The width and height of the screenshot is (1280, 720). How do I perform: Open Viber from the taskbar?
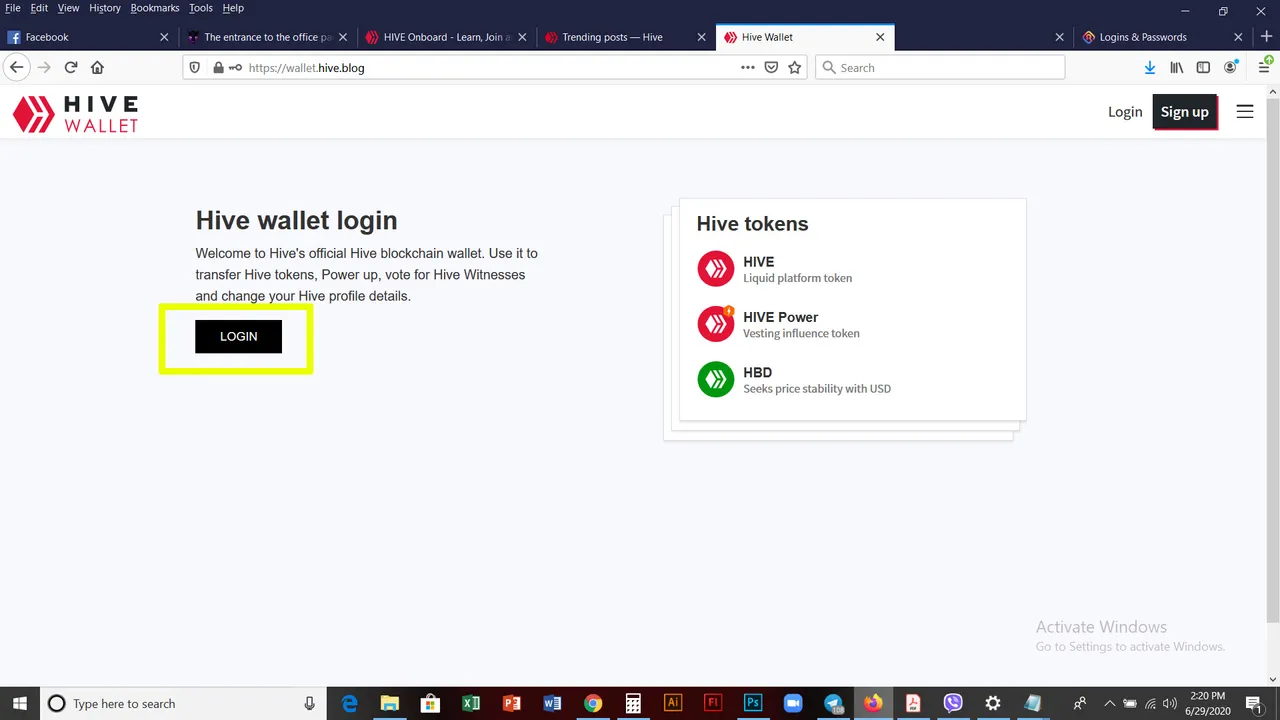tap(953, 704)
